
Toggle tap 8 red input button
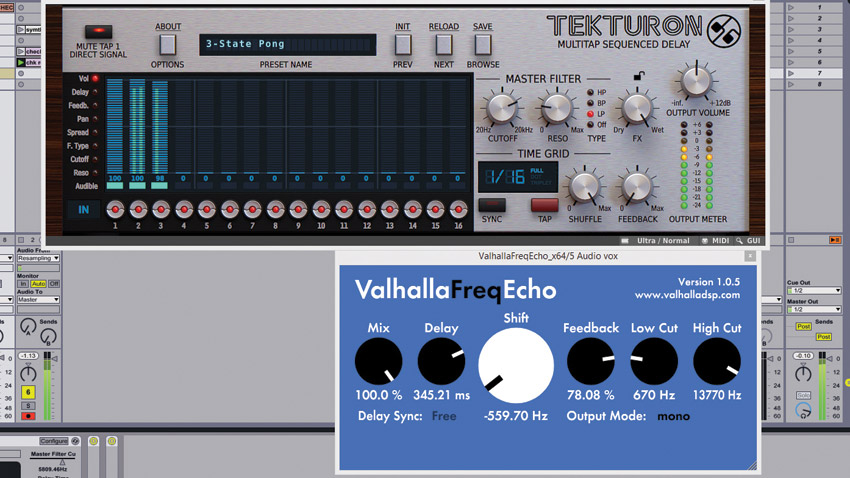275,209
